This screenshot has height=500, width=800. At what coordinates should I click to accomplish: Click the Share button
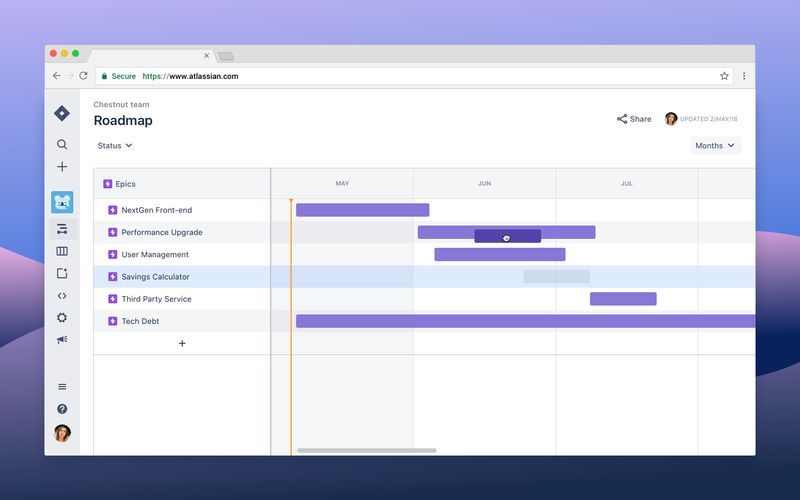(634, 119)
